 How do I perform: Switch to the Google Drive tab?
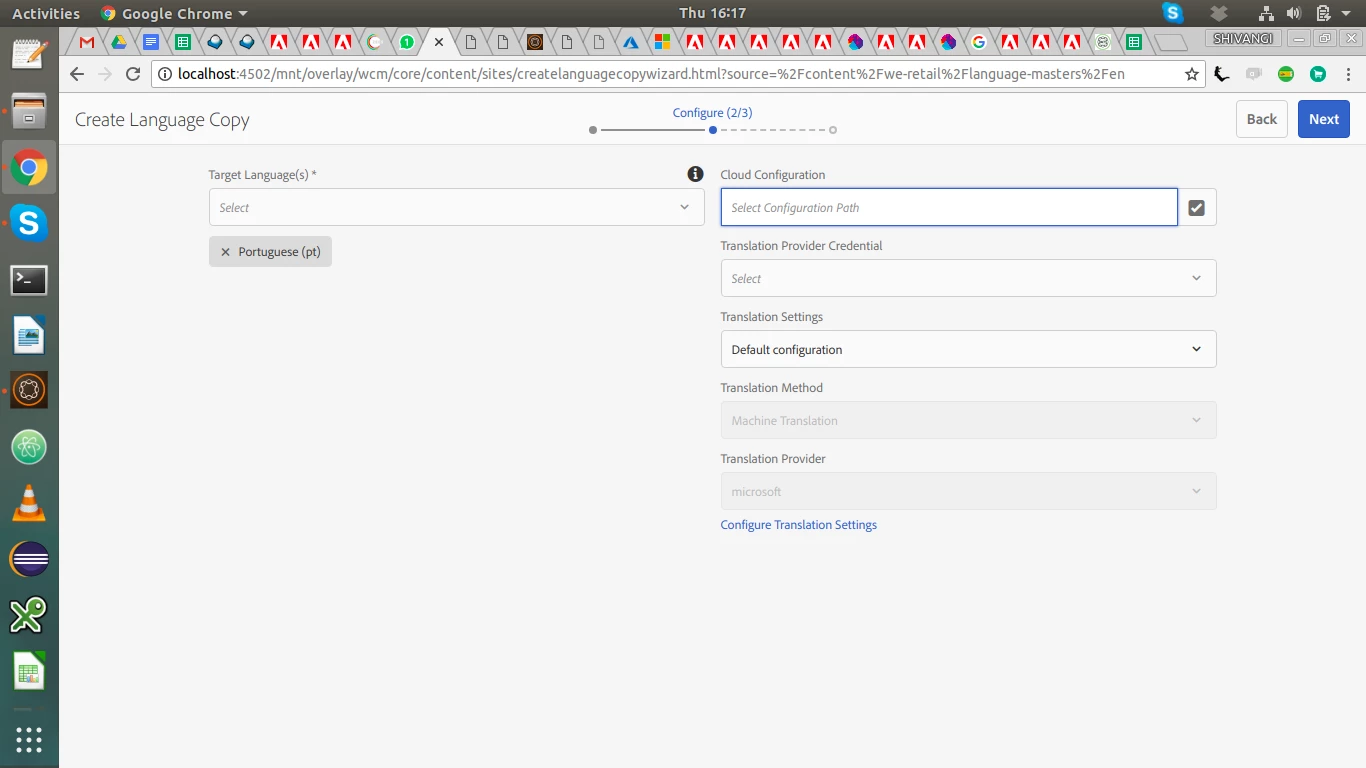(x=119, y=42)
